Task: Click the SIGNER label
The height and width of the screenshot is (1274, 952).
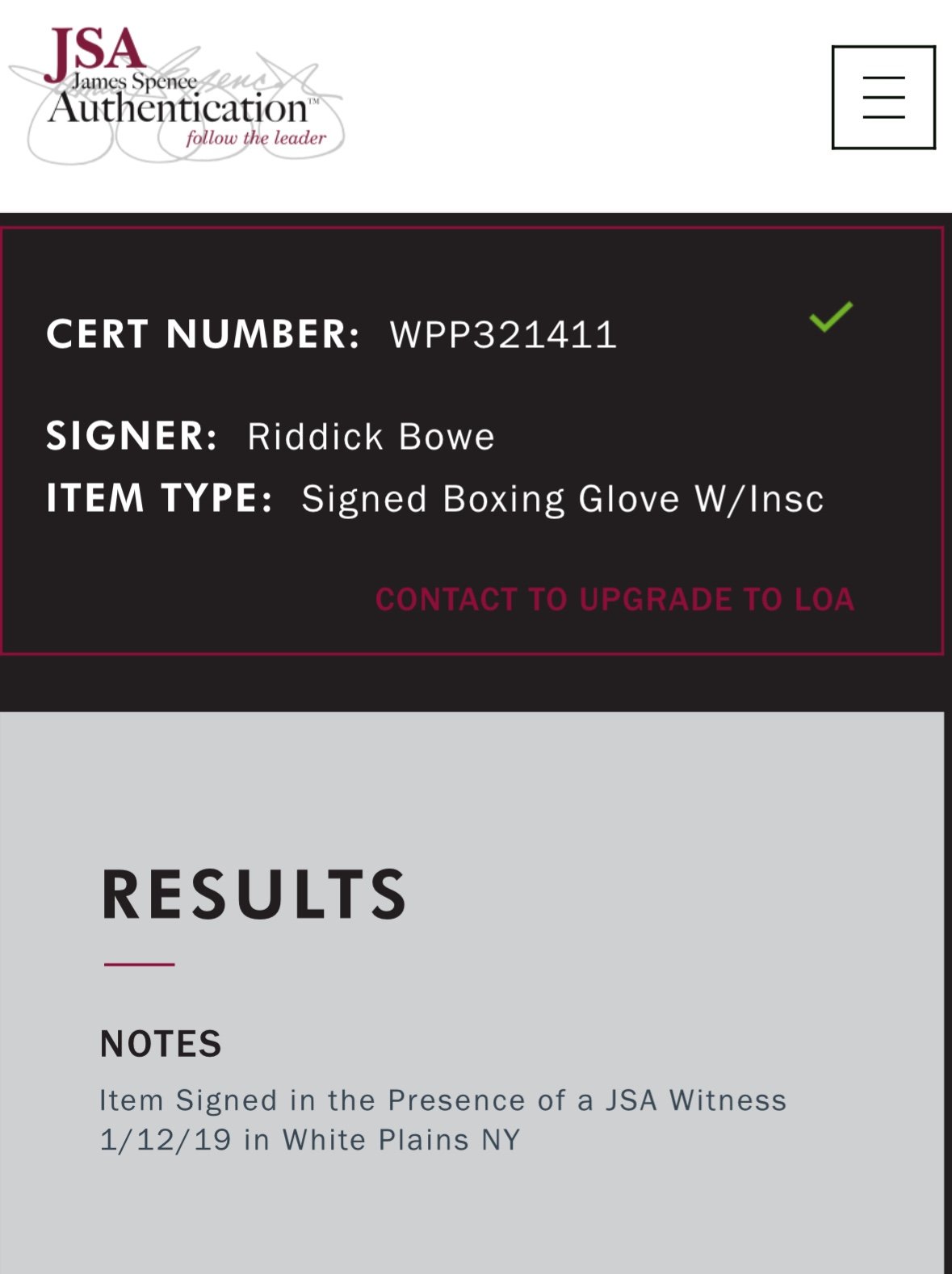Action: coord(132,436)
